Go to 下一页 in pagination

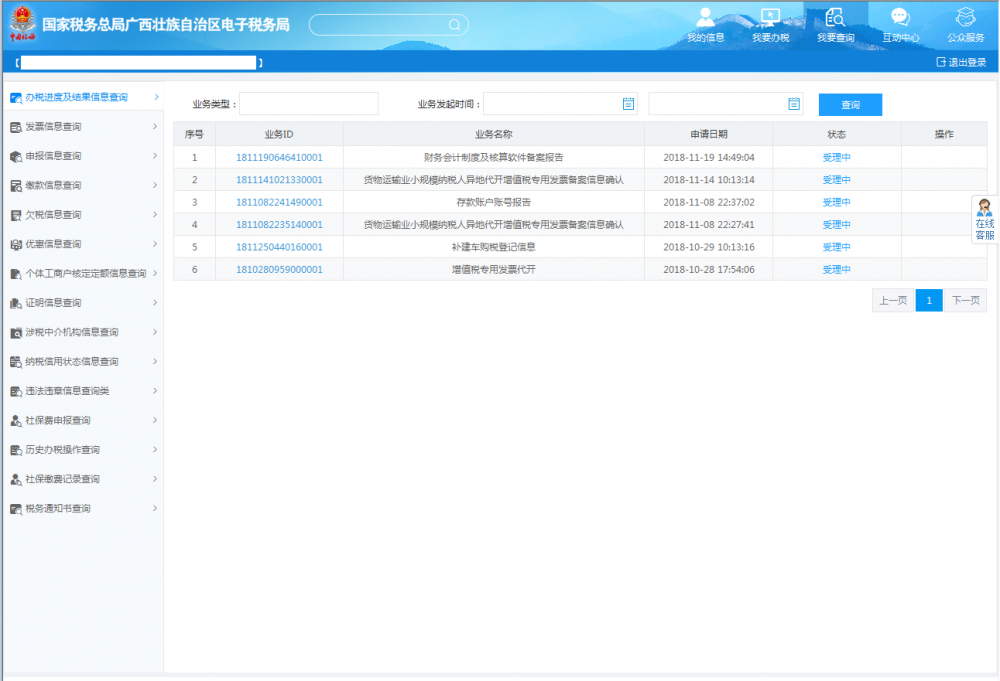click(x=965, y=301)
